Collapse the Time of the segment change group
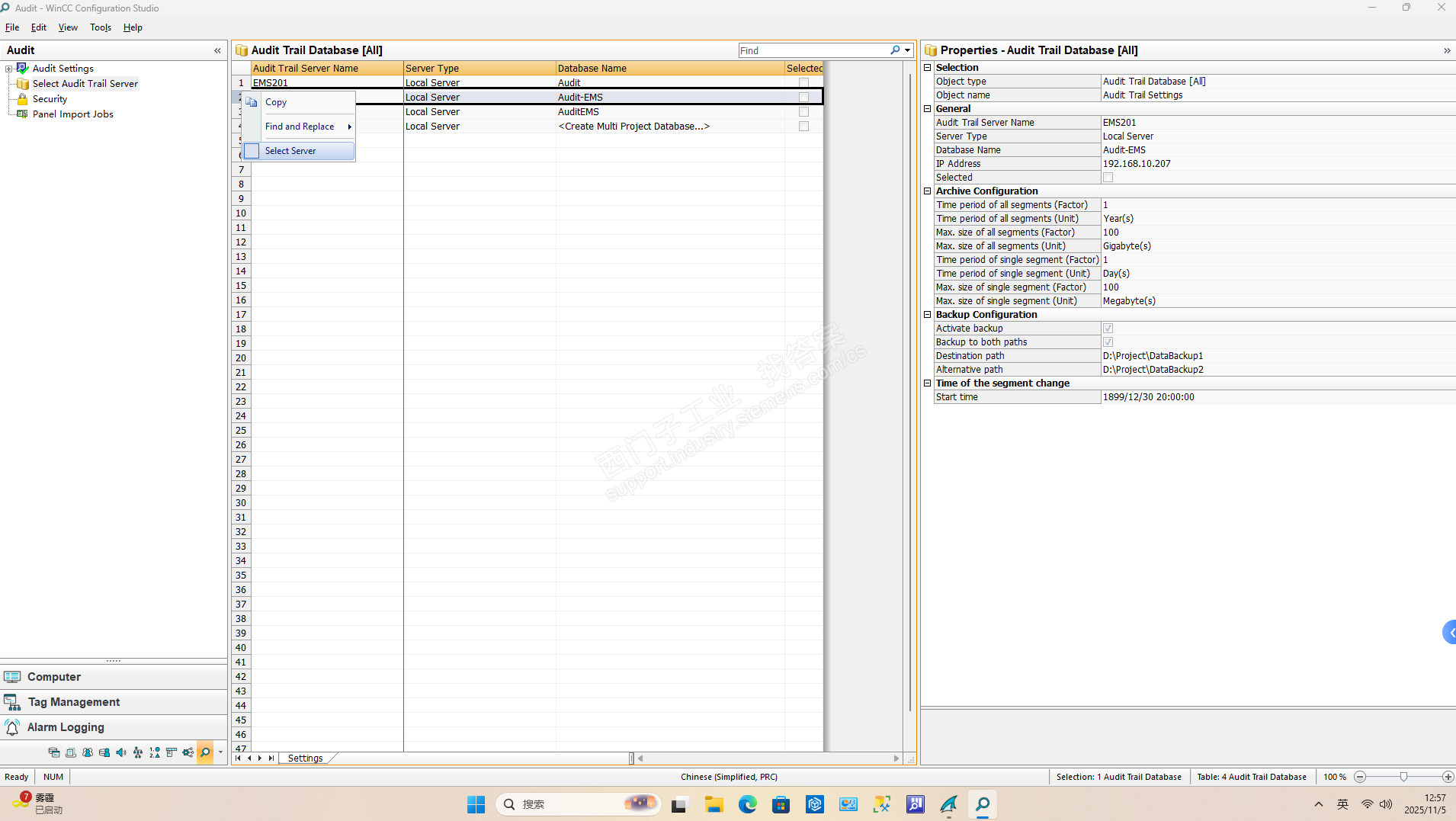The height and width of the screenshot is (821, 1456). click(x=928, y=383)
